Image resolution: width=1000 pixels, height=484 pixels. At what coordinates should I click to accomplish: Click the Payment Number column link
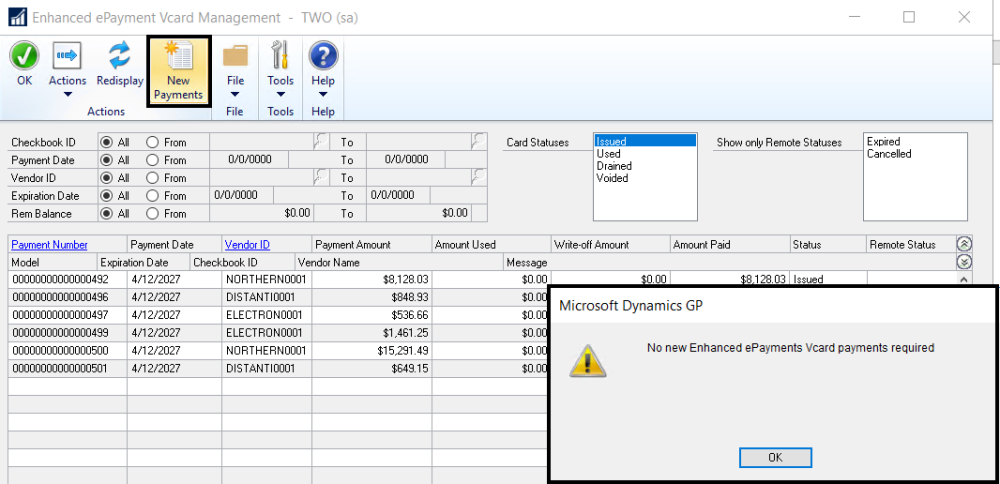click(x=49, y=245)
